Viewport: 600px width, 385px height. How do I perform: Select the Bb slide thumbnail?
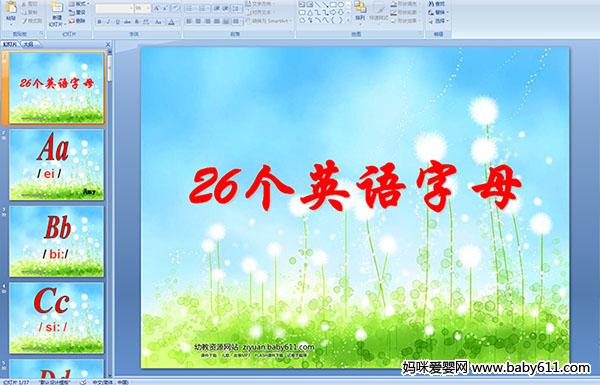(57, 241)
